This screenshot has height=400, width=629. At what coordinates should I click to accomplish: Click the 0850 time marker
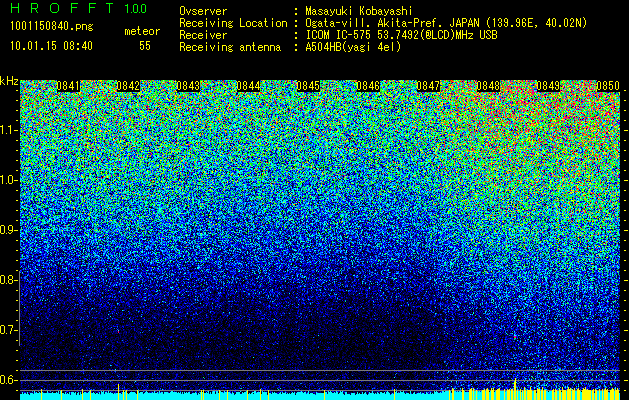click(608, 86)
